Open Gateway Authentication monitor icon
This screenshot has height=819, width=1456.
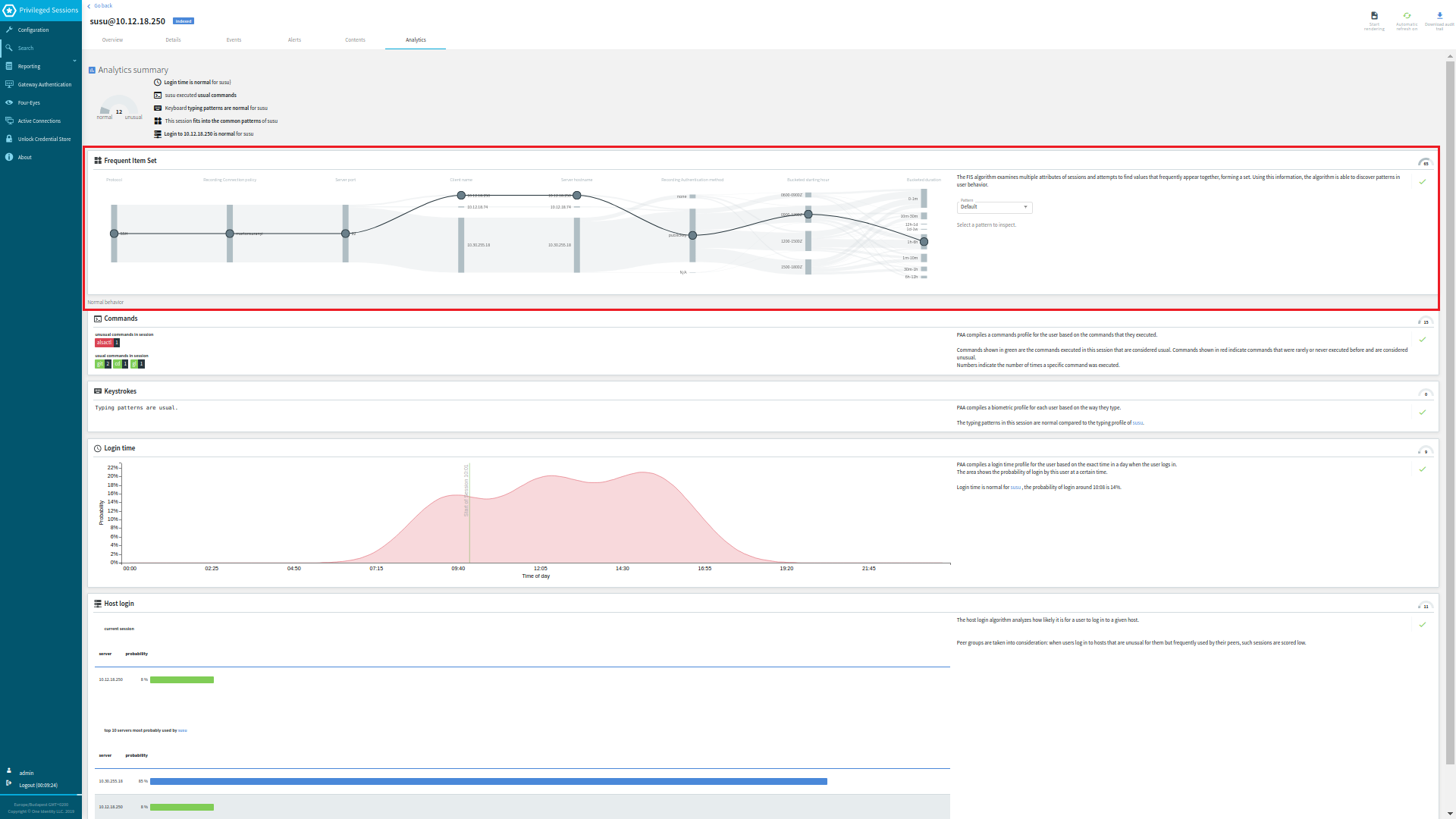click(x=9, y=84)
